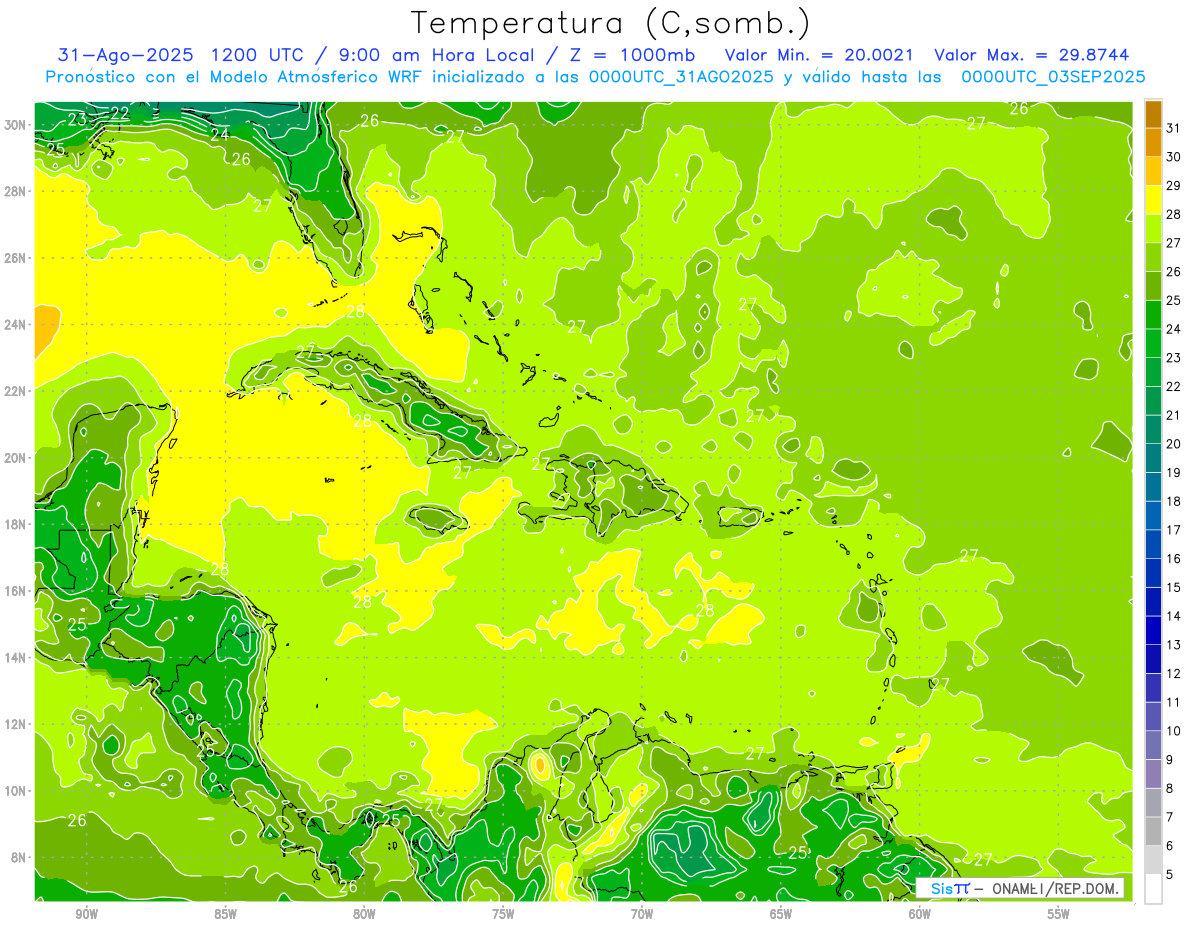1200x927 pixels.
Task: Select the '0000UTC_31AGO2025' initialization text
Action: tap(681, 77)
